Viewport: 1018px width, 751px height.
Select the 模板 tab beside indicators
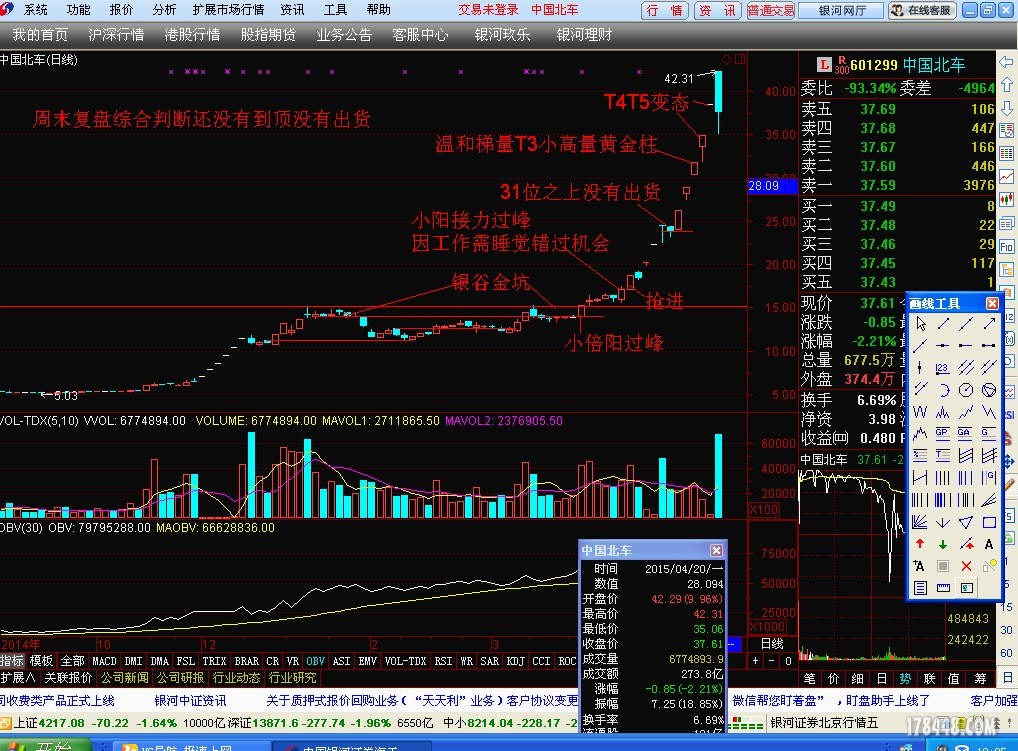41,661
